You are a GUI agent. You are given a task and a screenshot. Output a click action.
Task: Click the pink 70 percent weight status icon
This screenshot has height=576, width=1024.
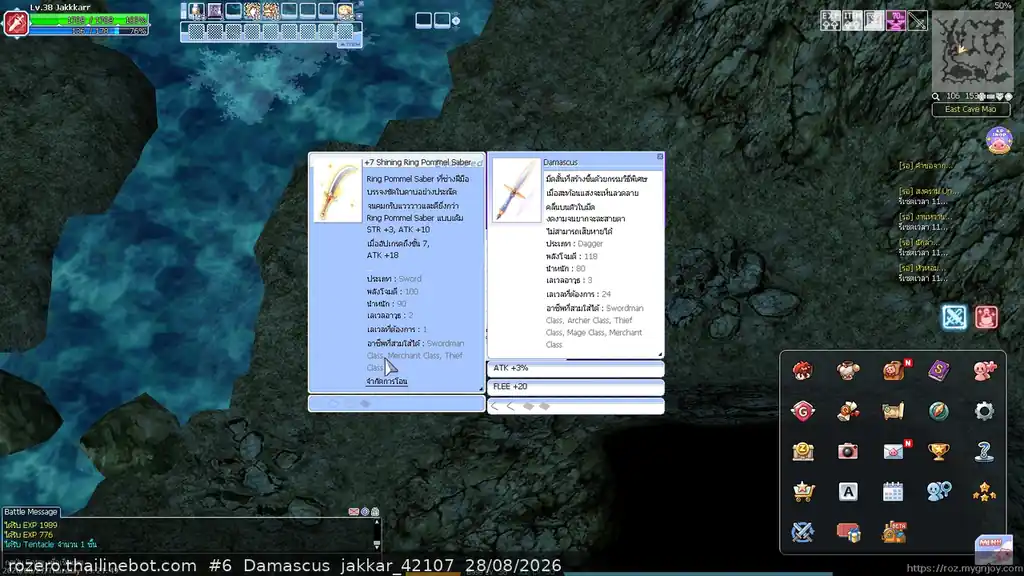[895, 21]
